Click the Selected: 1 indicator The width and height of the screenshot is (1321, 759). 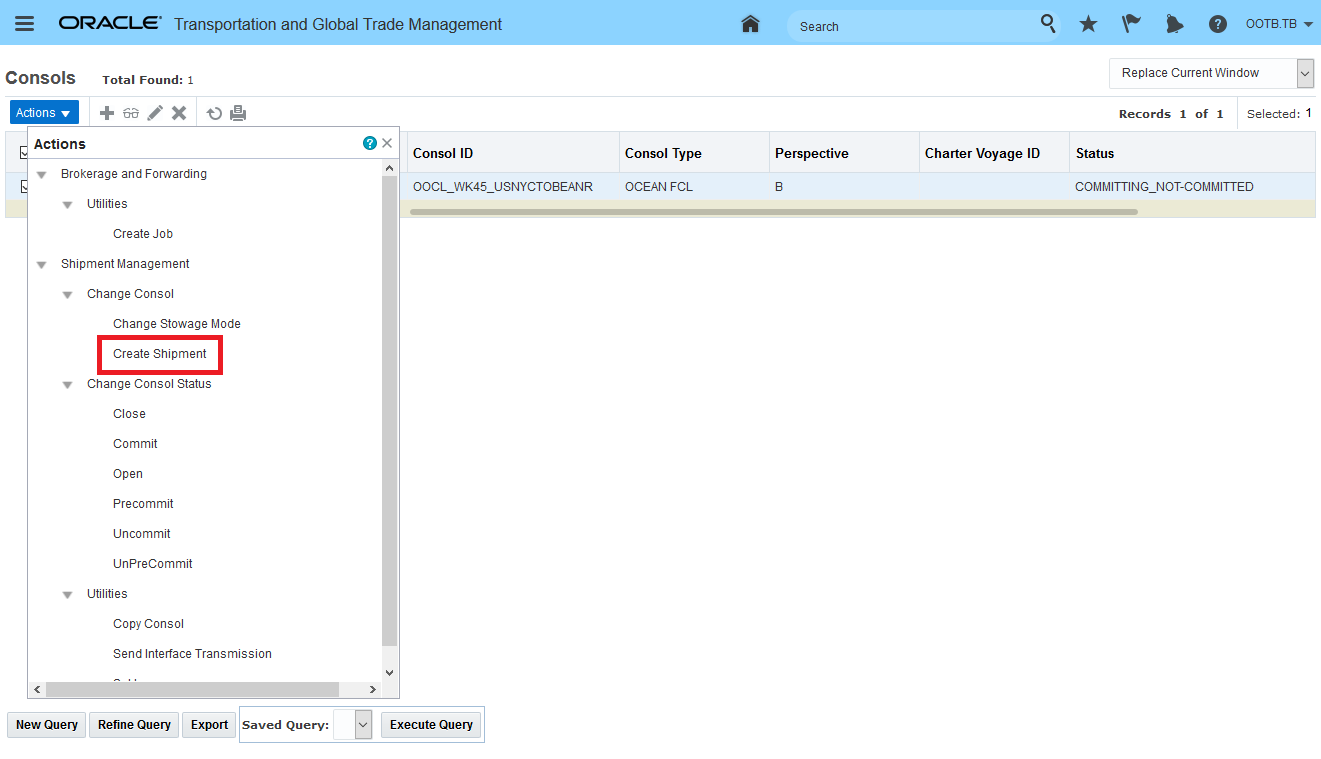1279,114
